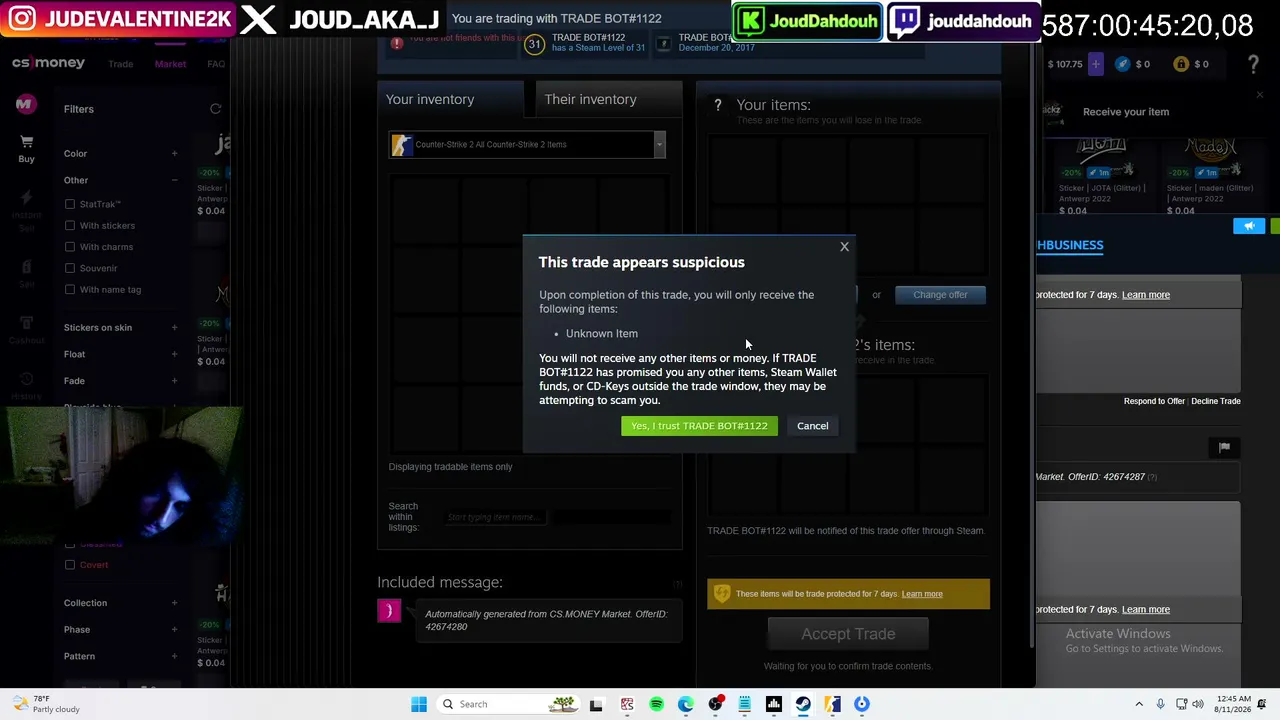This screenshot has height=720, width=1280.
Task: Open the Trade tab on cs.money
Action: [x=121, y=64]
